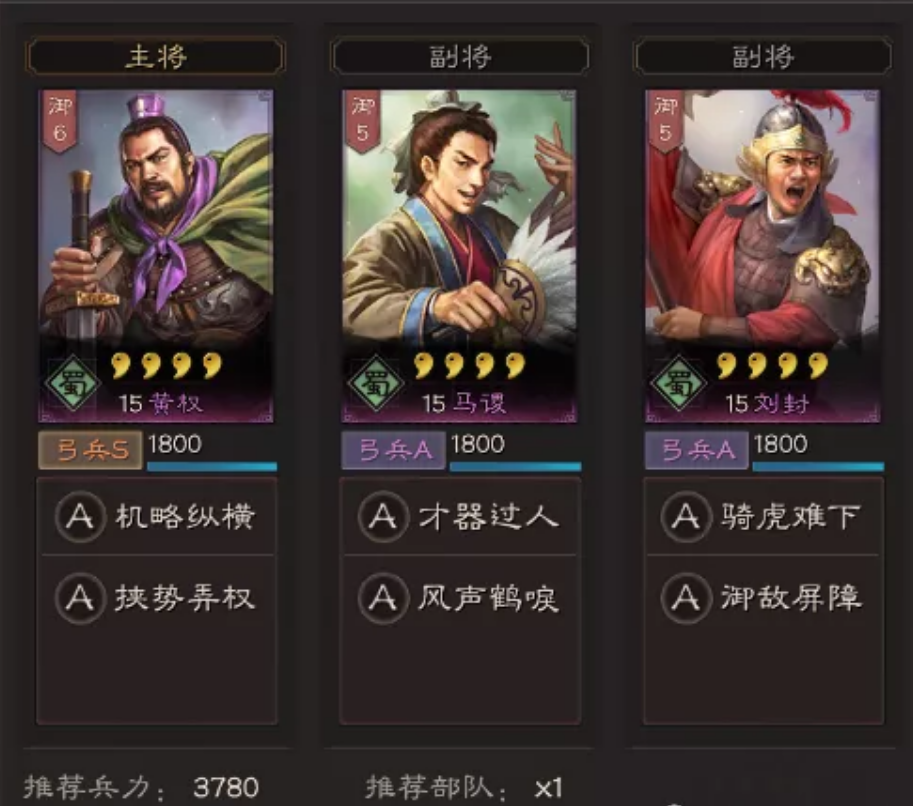This screenshot has height=806, width=913.
Task: Tap the 御6 cost ribbon on 黄权
Action: click(59, 121)
